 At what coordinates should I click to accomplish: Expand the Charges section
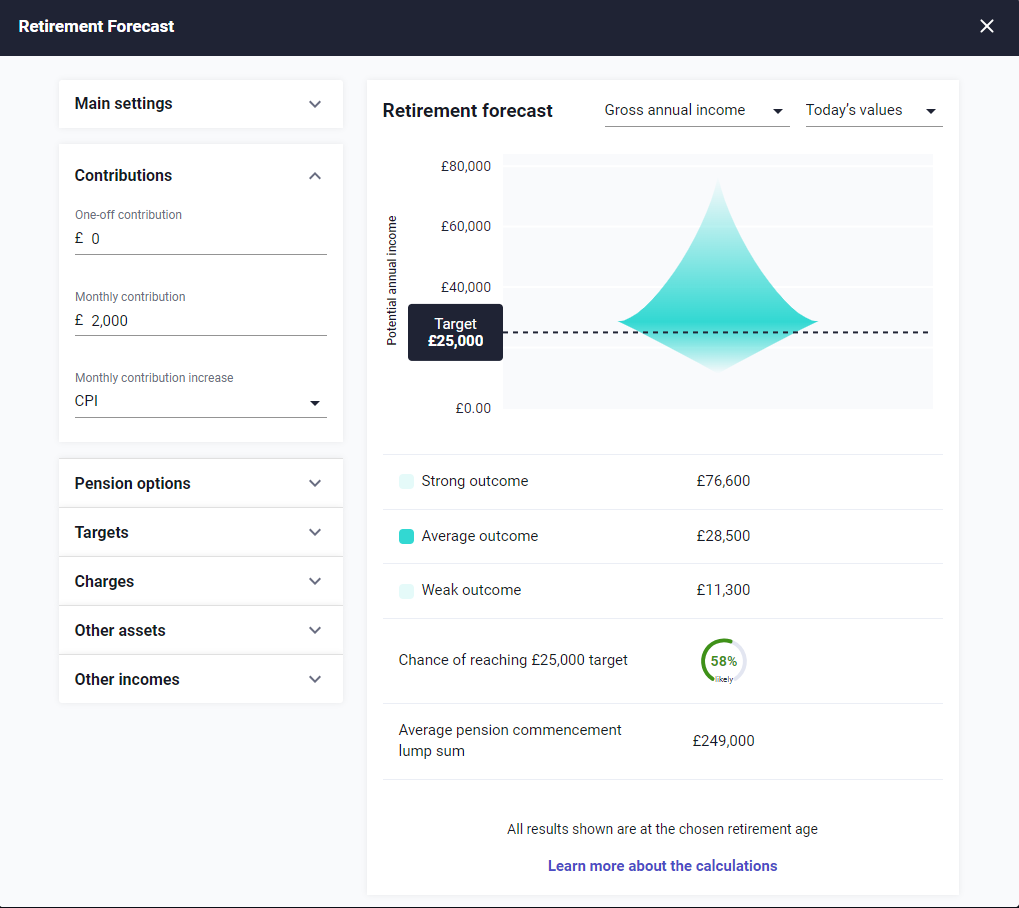[200, 581]
